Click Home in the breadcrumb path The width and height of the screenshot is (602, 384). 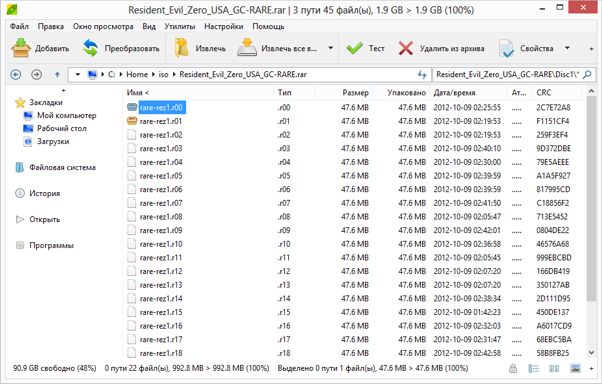[137, 74]
